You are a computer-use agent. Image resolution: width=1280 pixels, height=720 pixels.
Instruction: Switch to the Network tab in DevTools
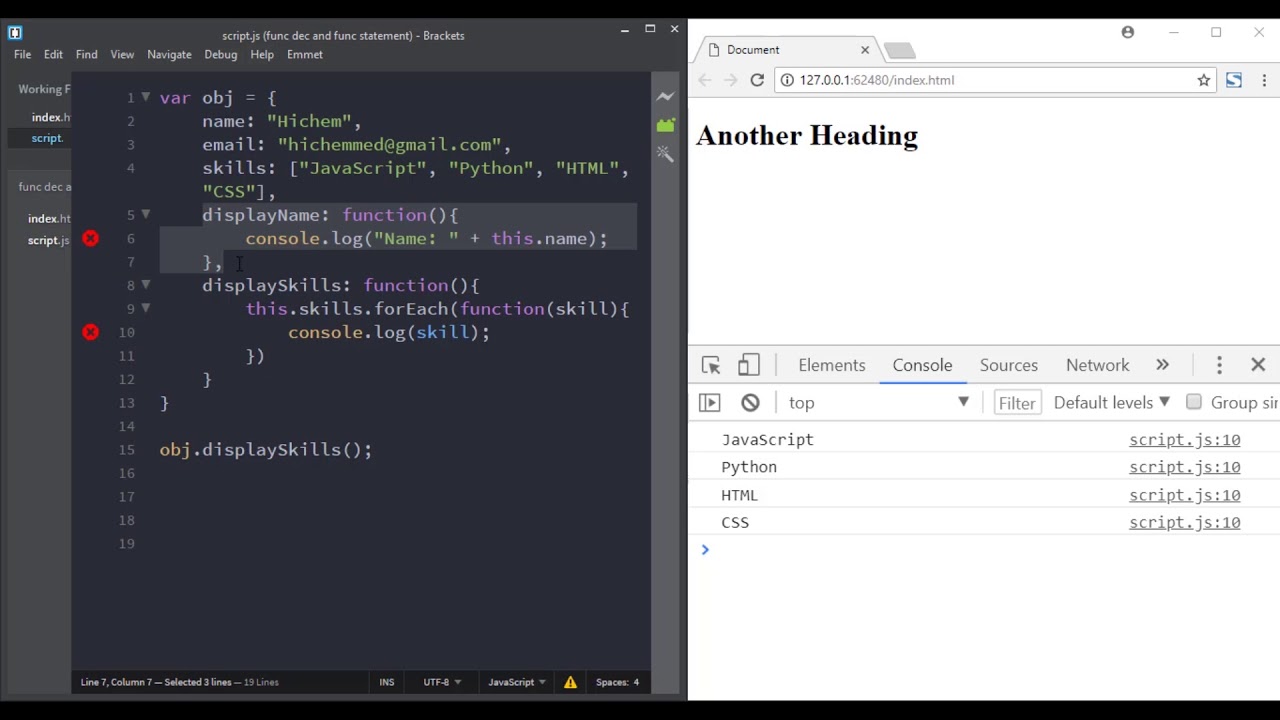(x=1098, y=365)
